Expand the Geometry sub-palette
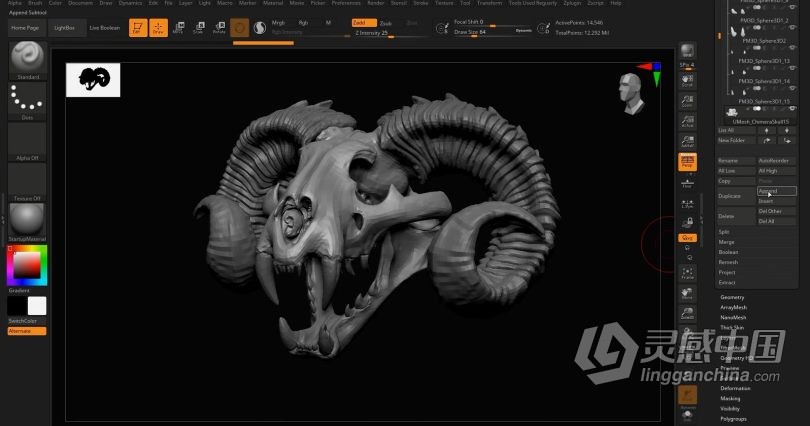This screenshot has height=426, width=810. (x=733, y=297)
